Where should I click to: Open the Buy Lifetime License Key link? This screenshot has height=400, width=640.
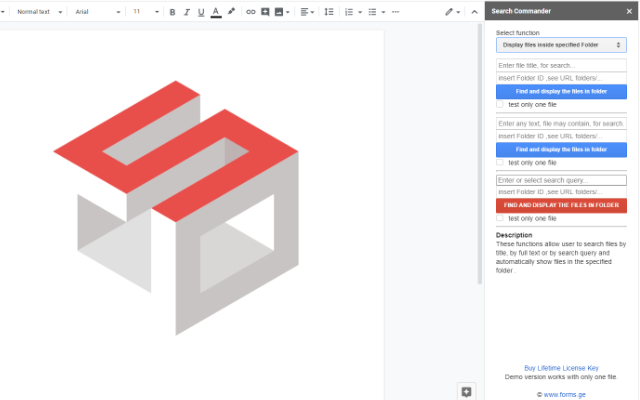tap(561, 368)
